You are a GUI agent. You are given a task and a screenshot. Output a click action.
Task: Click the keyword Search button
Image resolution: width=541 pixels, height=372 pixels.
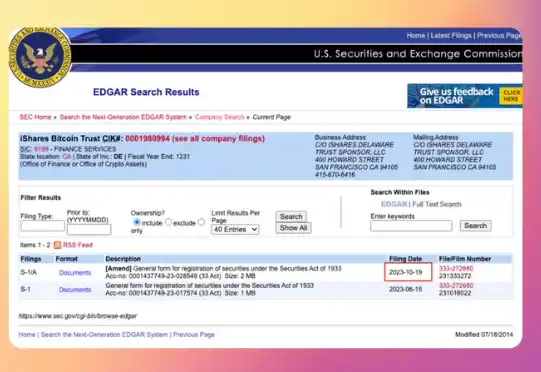click(475, 226)
